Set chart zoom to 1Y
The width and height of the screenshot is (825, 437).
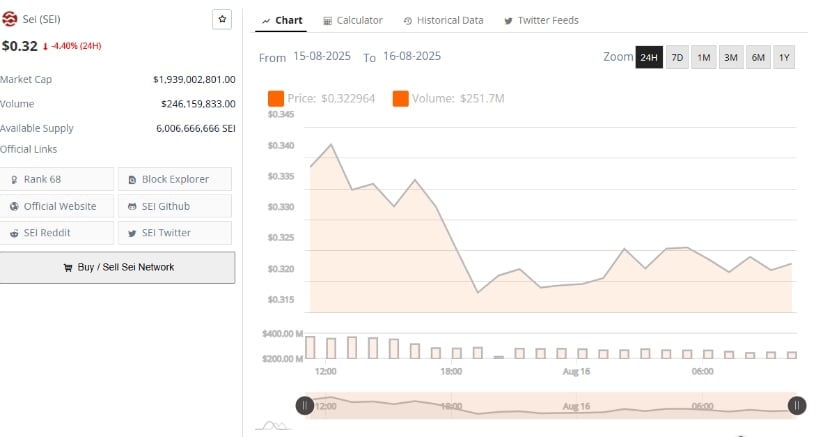pos(784,57)
